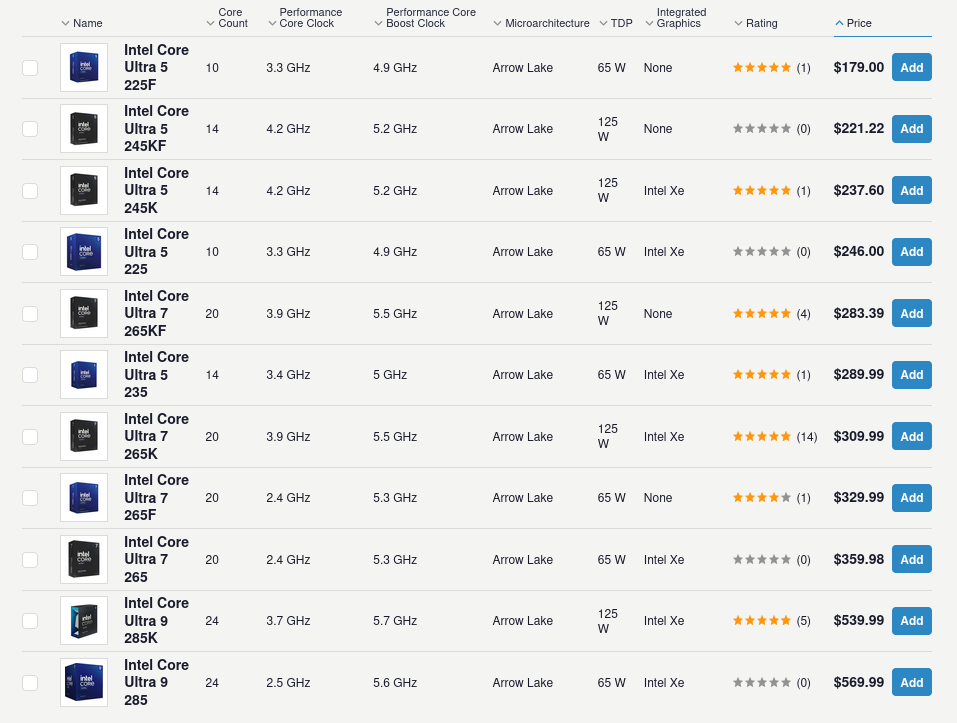The width and height of the screenshot is (957, 723).
Task: Open the Intel Core Ultra 5 235 link
Action: tap(156, 375)
